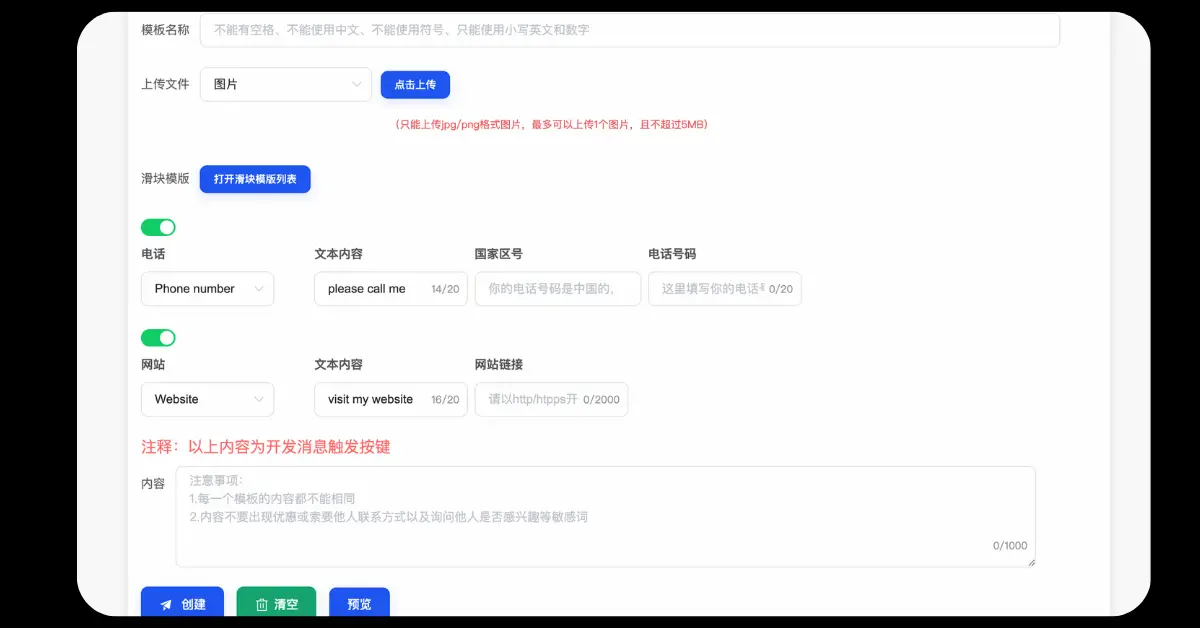Click the 预览 preview button
Screen dimensions: 1200x628
[x=359, y=604]
